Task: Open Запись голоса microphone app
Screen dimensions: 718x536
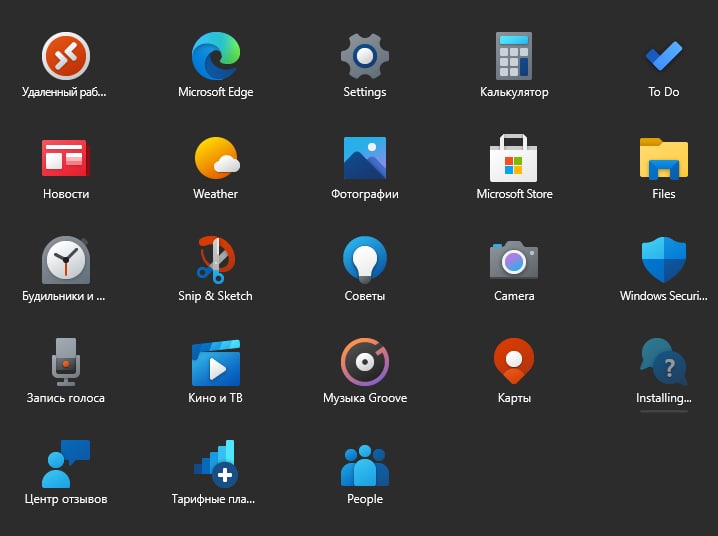Action: (x=66, y=362)
